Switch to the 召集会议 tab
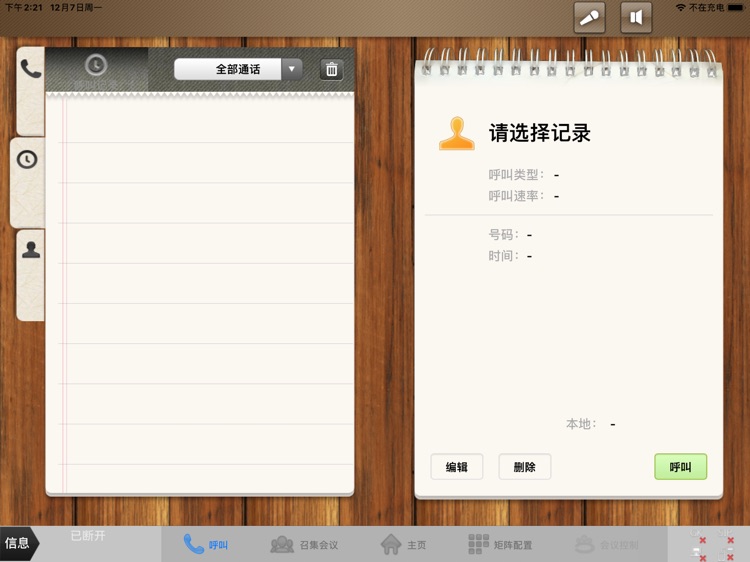 pyautogui.click(x=304, y=545)
